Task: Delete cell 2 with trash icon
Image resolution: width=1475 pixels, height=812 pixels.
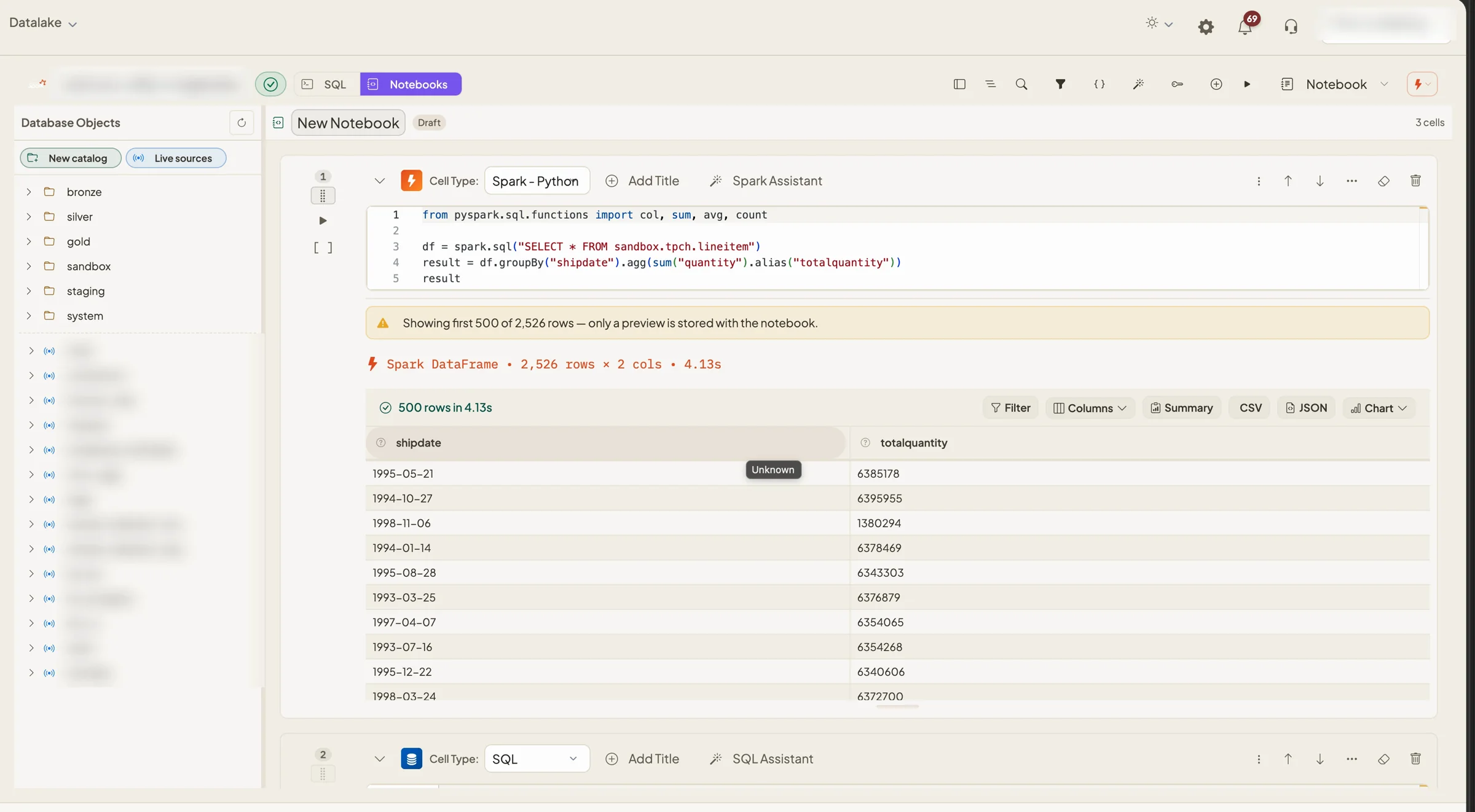Action: [1415, 759]
